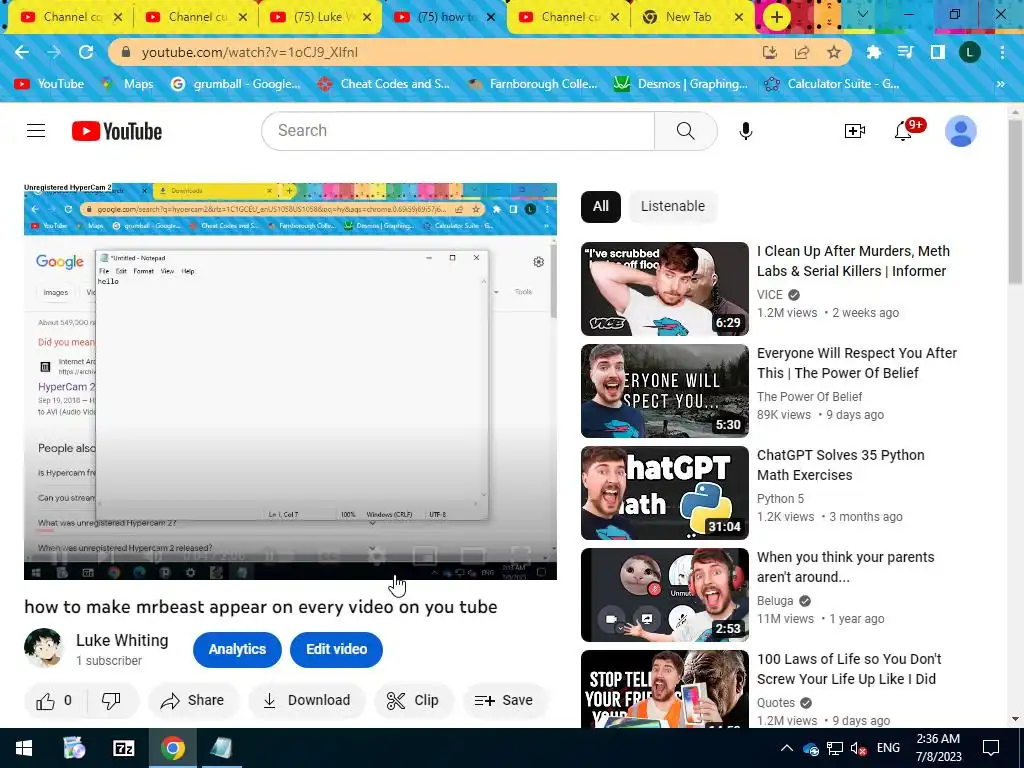Open the Desmos Graphing bookmark
This screenshot has width=1024, height=768.
680,84
